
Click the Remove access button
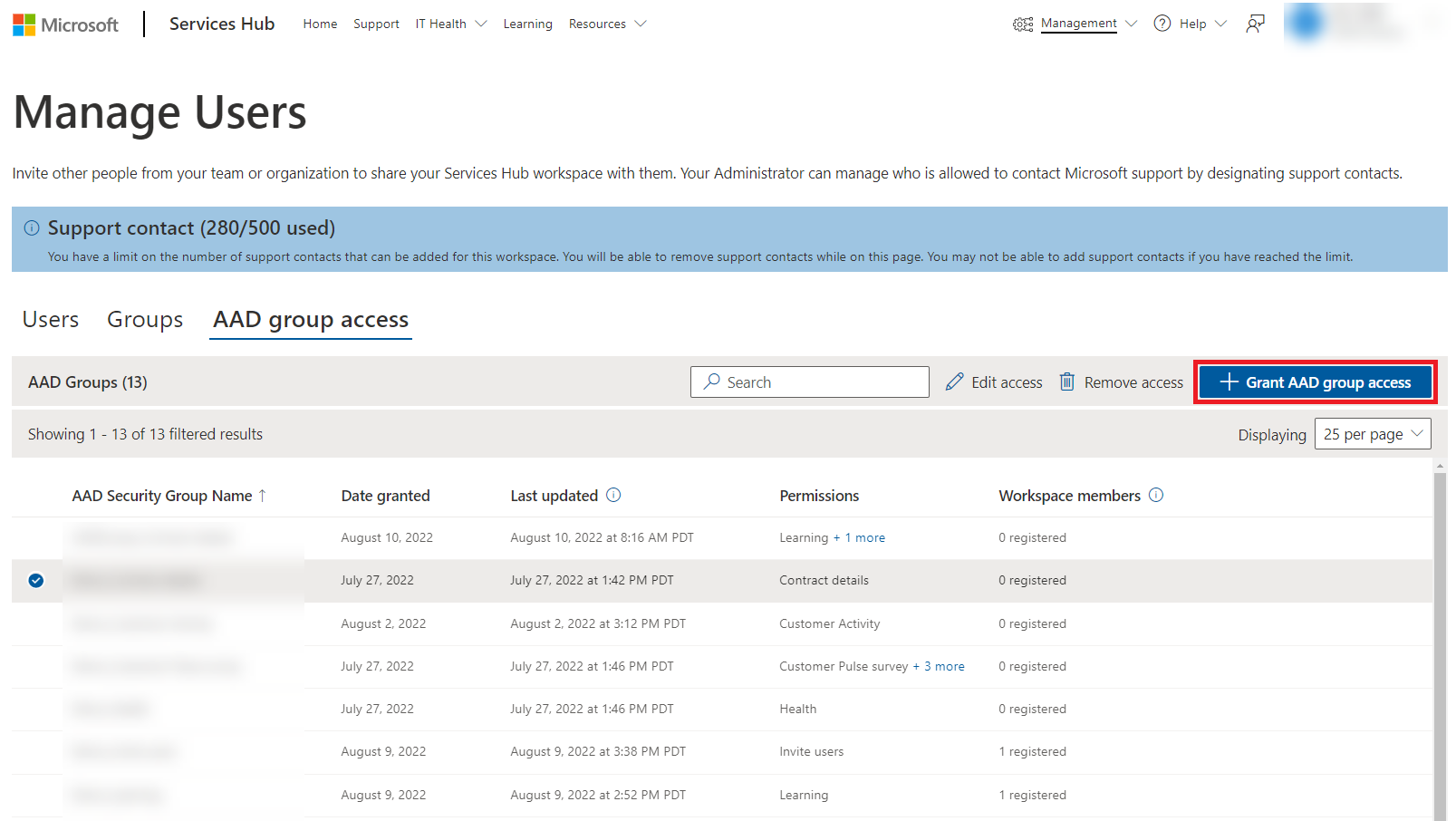[x=1121, y=382]
